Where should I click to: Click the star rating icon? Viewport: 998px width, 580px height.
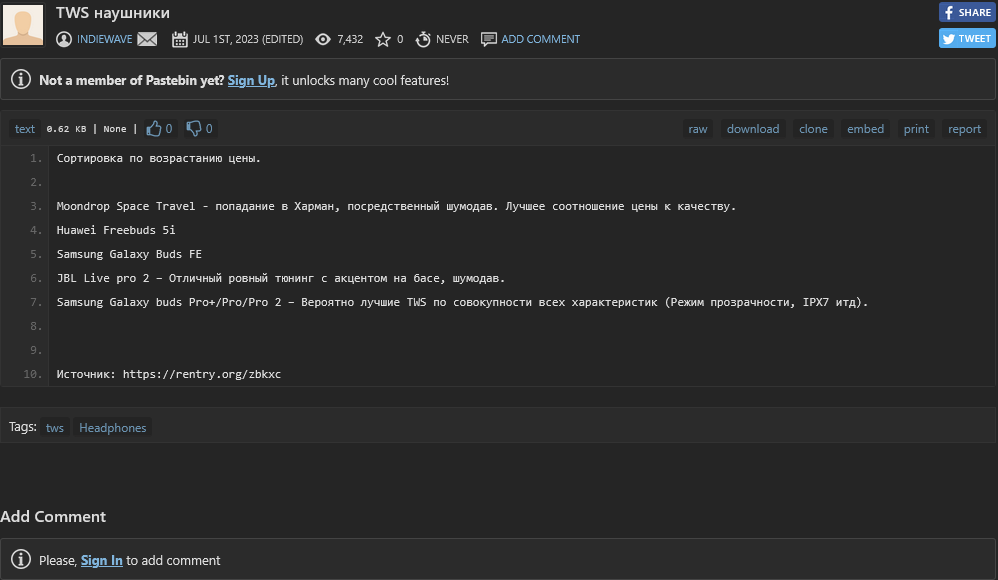(x=383, y=39)
